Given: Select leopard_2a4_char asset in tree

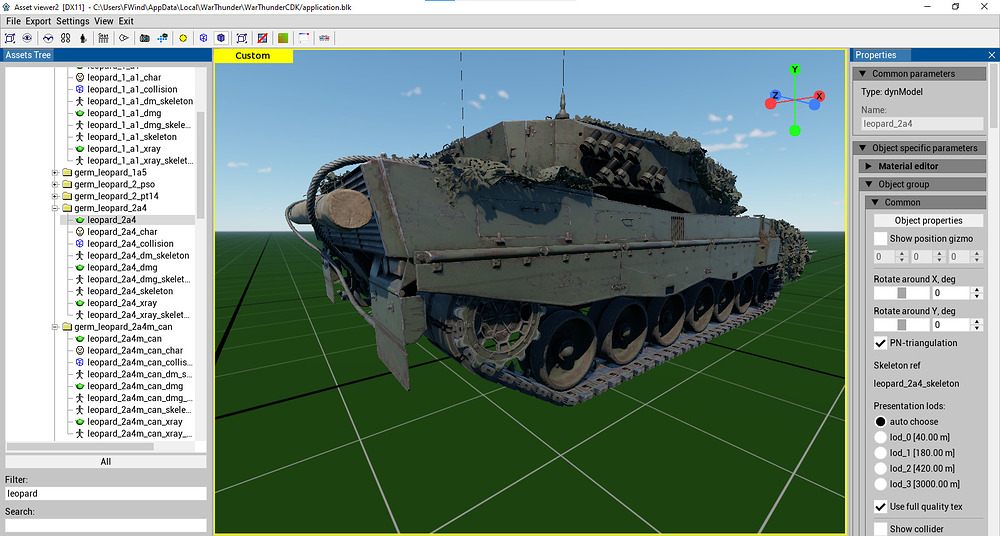Looking at the screenshot, I should click(122, 232).
